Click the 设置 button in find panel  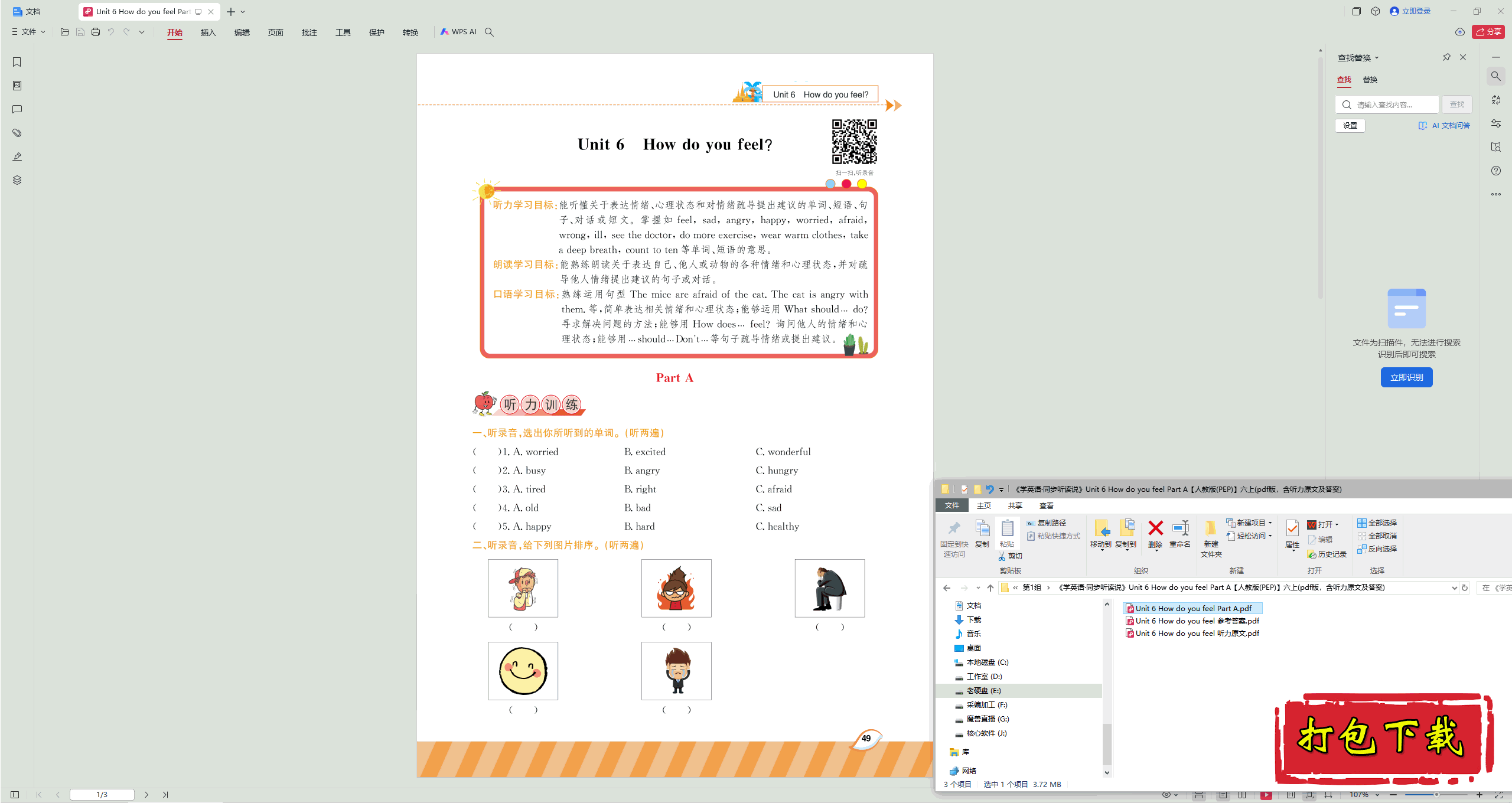pyautogui.click(x=1350, y=126)
